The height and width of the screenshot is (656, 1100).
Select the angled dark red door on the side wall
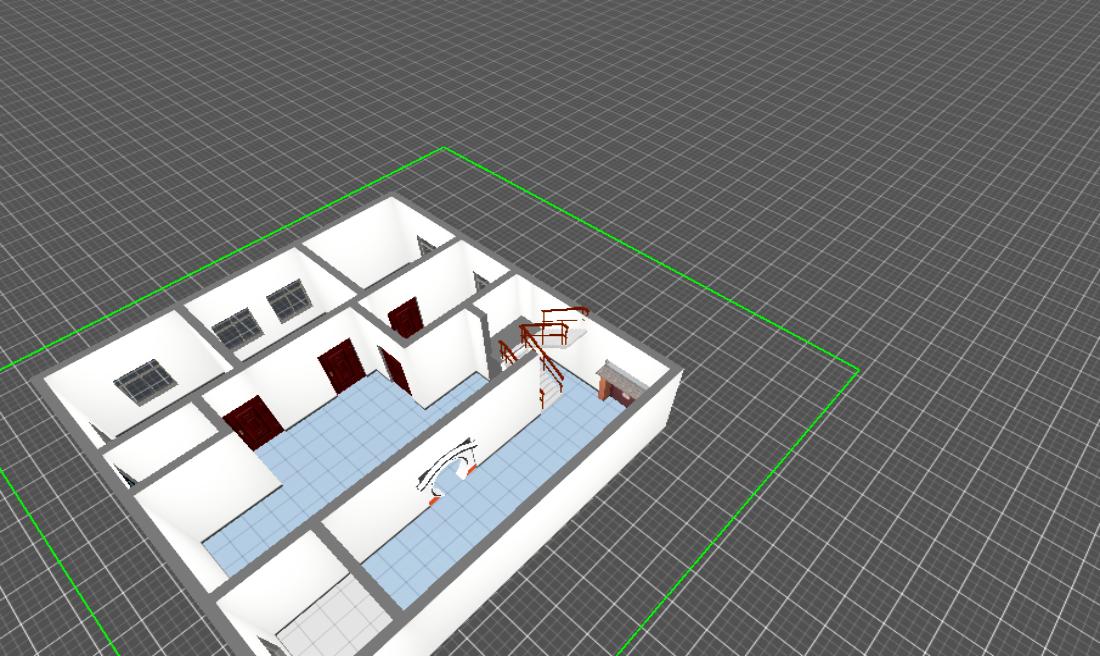coord(396,370)
